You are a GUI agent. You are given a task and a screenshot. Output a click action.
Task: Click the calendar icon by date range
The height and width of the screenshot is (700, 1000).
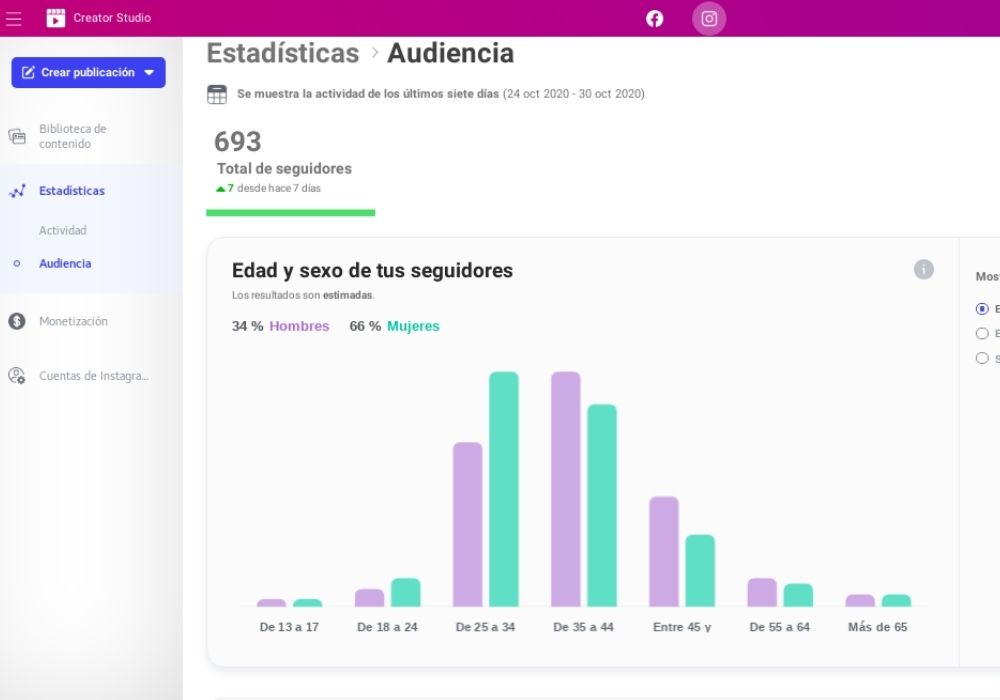(217, 95)
